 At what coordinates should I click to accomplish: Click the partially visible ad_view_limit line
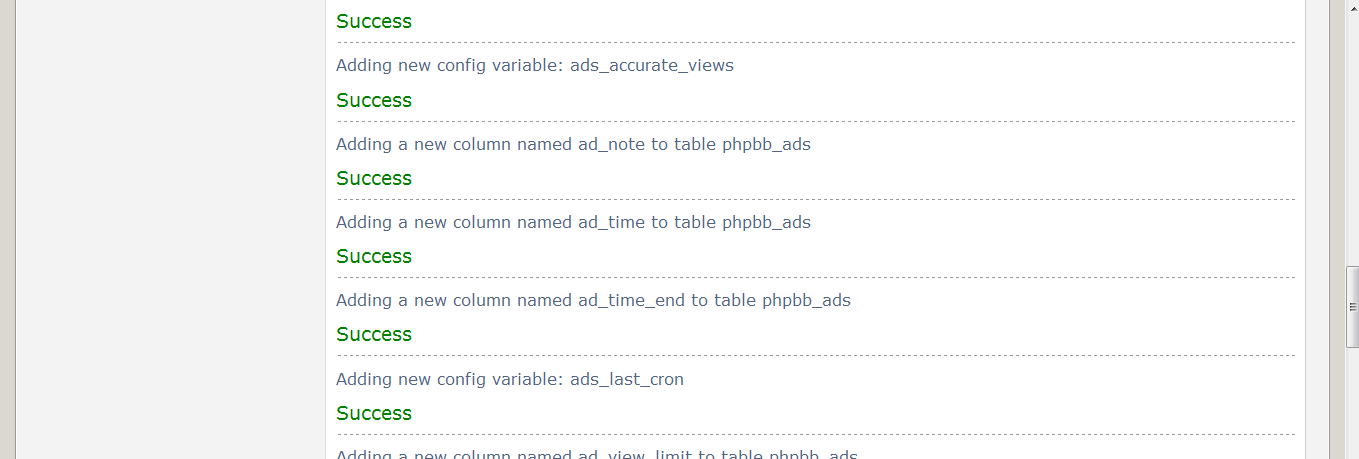[x=597, y=454]
